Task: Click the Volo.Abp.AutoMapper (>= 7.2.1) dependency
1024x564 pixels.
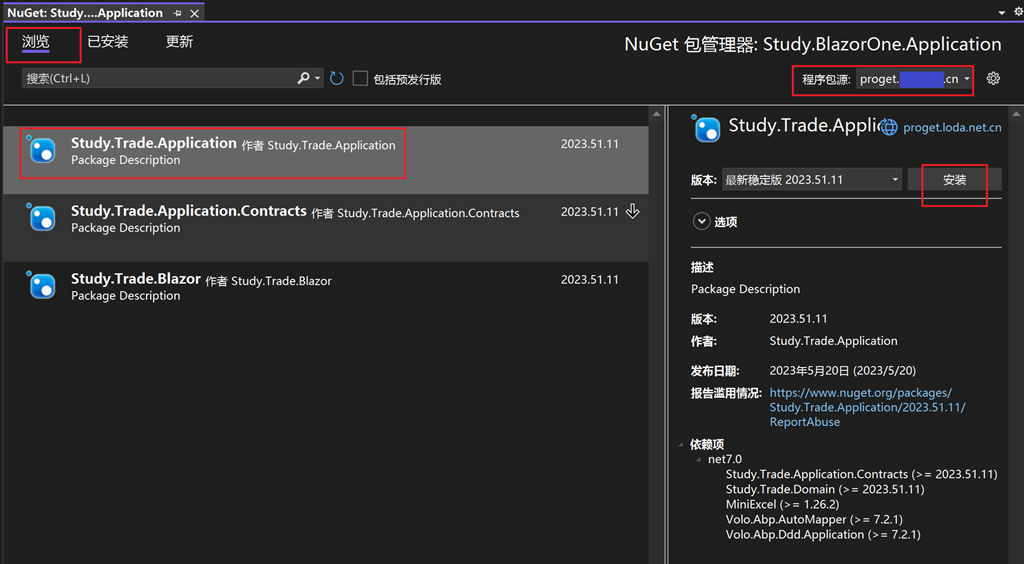Action: [814, 520]
